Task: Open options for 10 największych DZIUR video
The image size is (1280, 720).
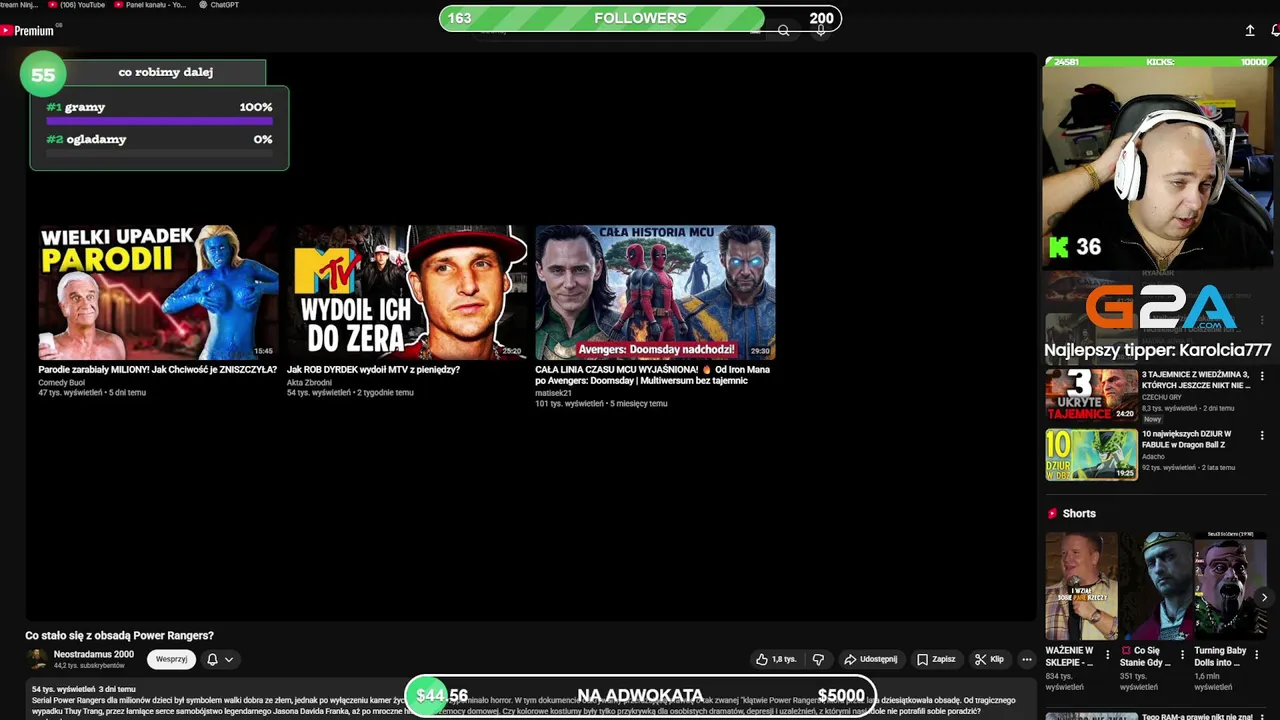Action: click(x=1262, y=436)
